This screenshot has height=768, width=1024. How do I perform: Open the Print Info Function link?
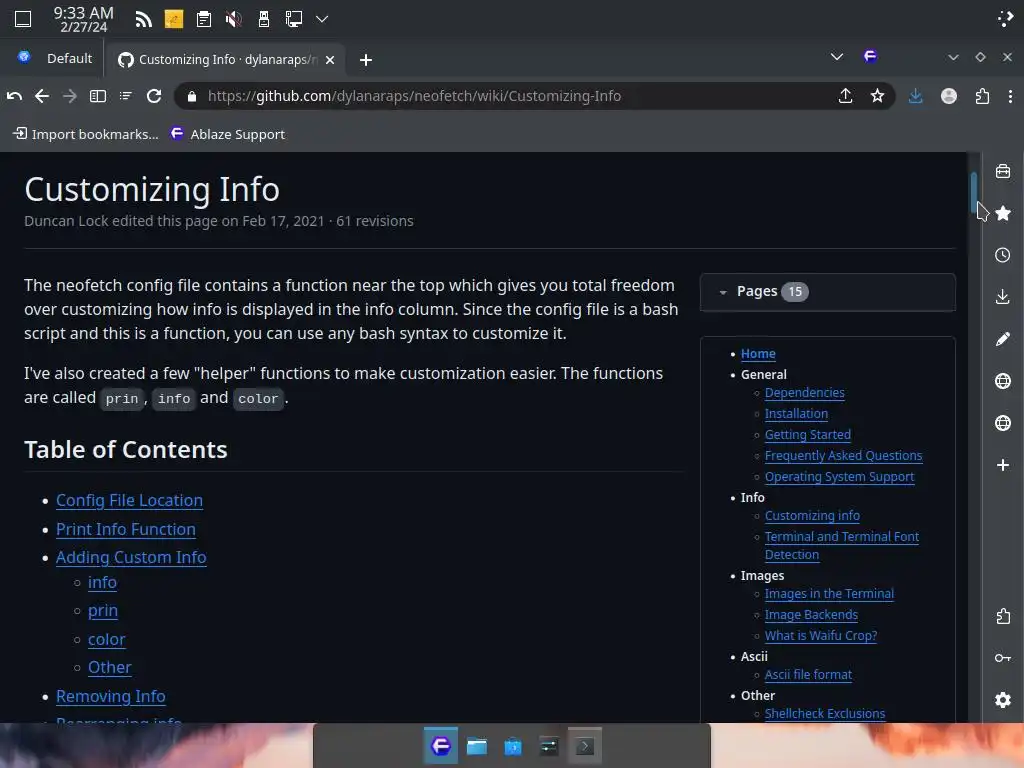coord(125,529)
